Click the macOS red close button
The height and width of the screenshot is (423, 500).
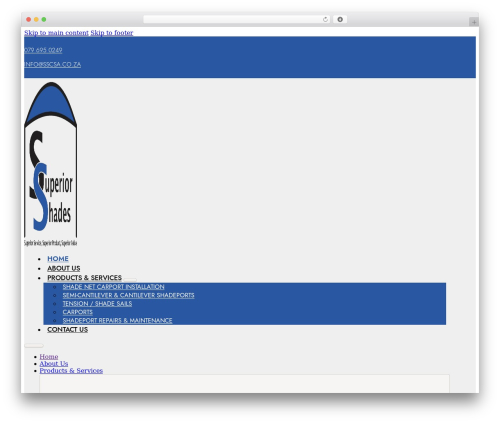tap(29, 20)
